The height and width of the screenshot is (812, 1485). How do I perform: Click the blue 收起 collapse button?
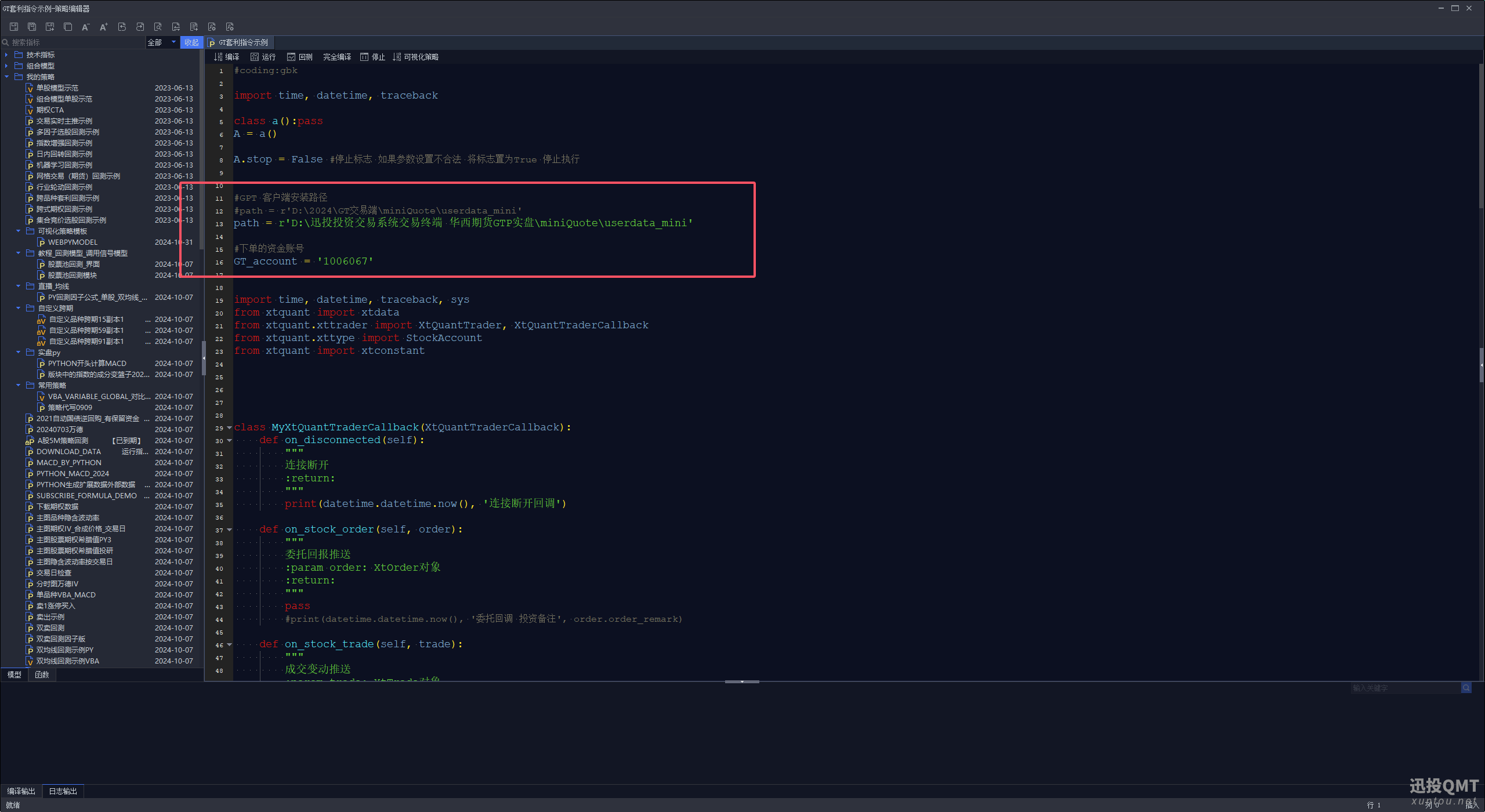click(191, 42)
